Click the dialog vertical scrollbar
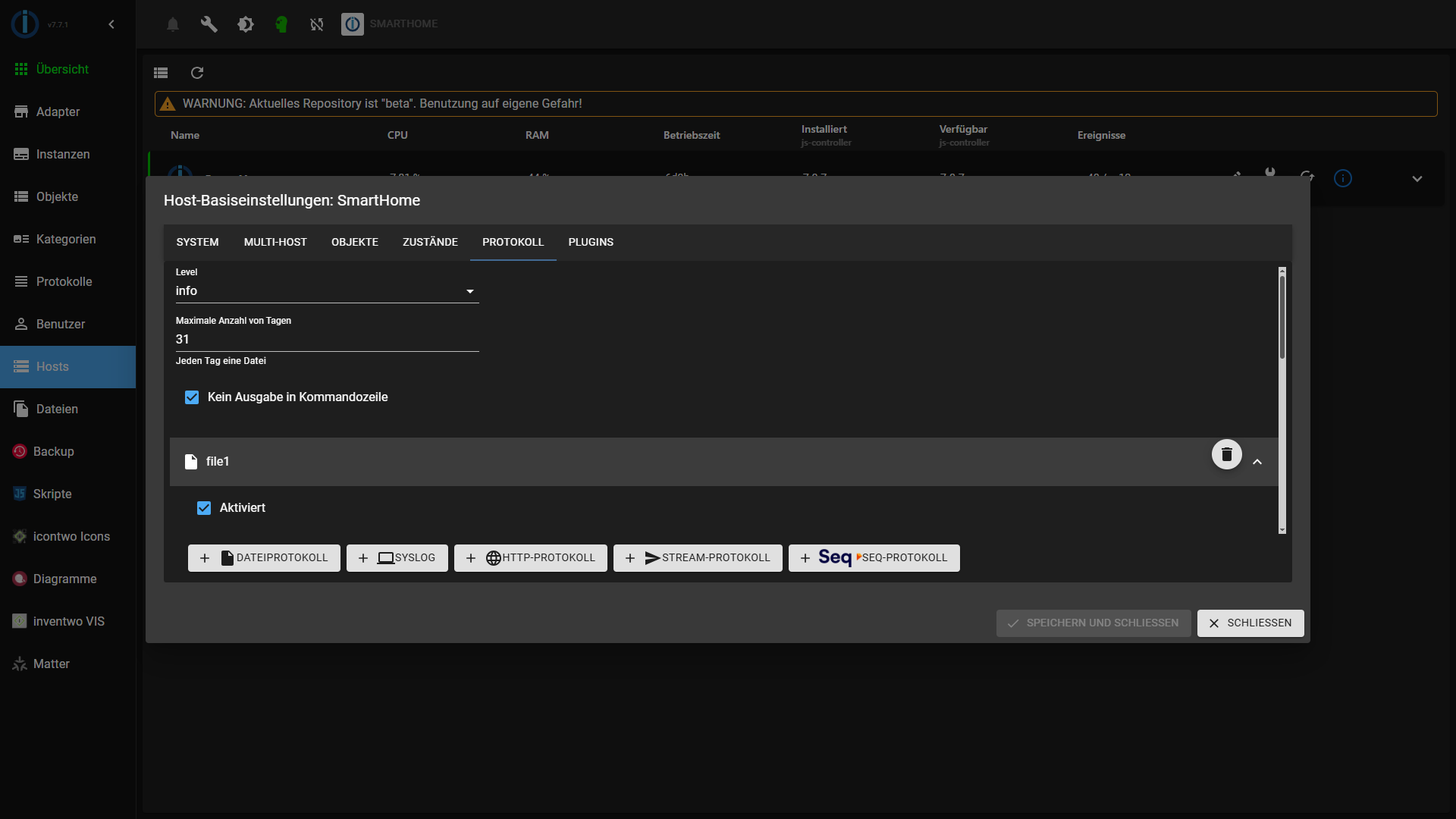The width and height of the screenshot is (1456, 819). click(x=1282, y=318)
